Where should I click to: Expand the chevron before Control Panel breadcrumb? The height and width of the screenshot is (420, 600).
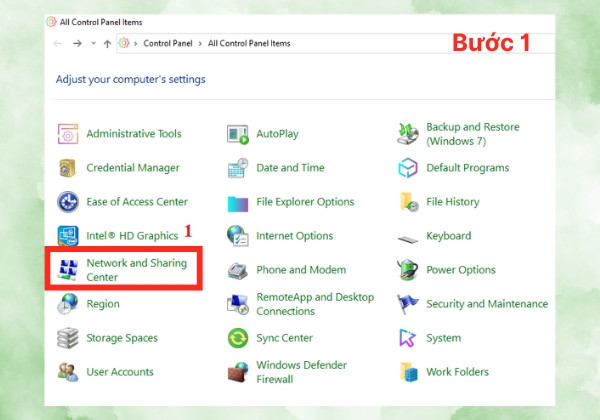click(x=135, y=44)
